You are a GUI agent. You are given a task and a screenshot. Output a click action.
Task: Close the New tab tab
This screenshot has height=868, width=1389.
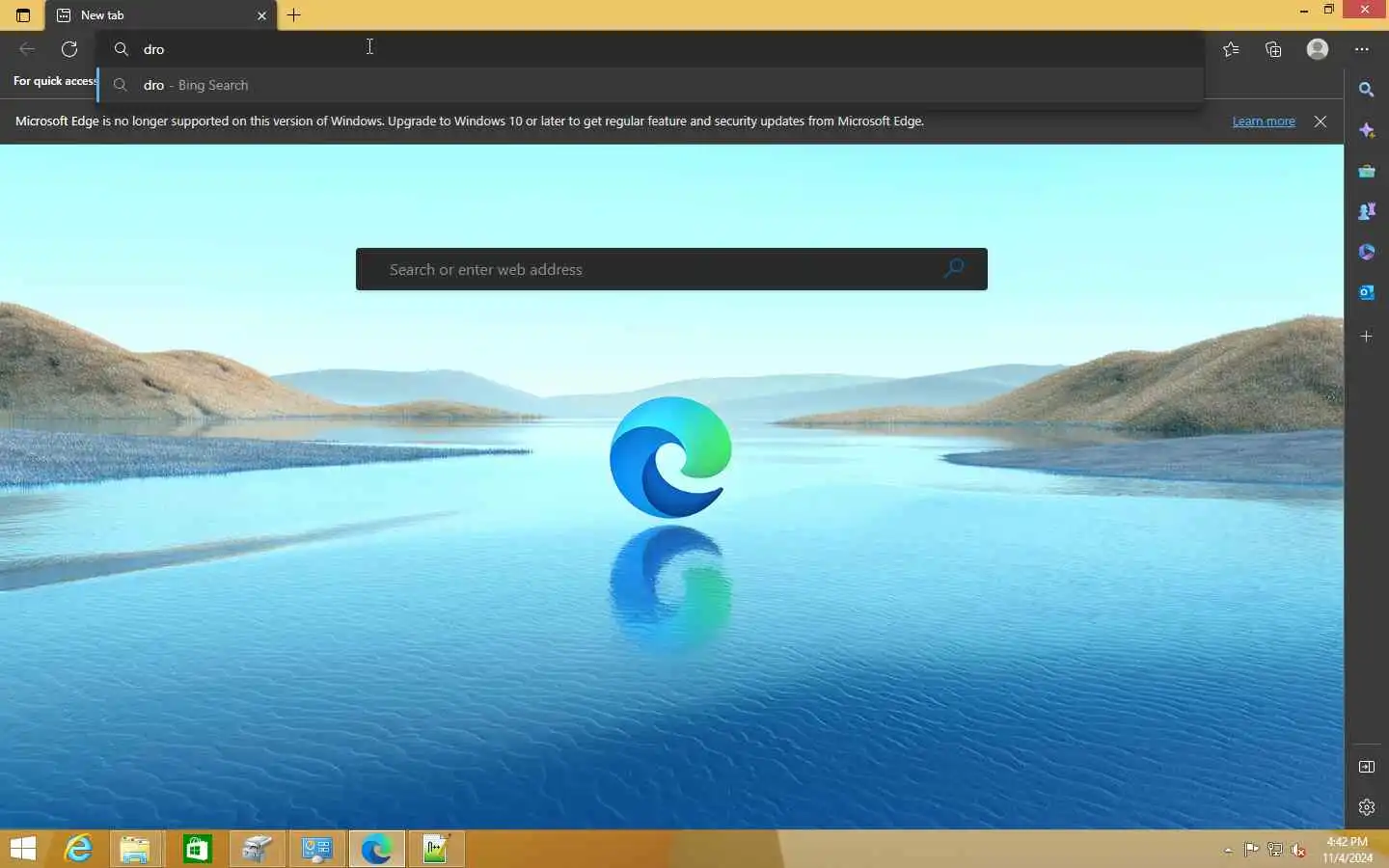[261, 15]
